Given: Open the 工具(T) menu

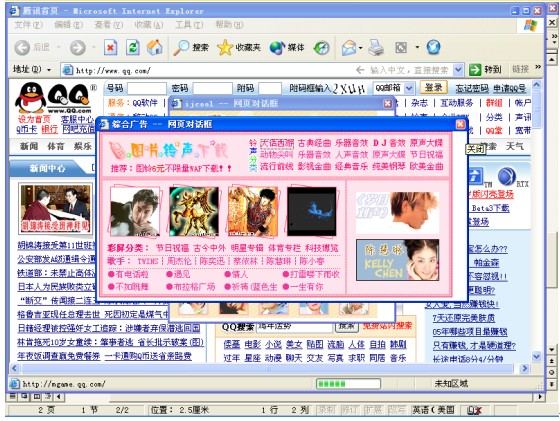Looking at the screenshot, I should [189, 25].
